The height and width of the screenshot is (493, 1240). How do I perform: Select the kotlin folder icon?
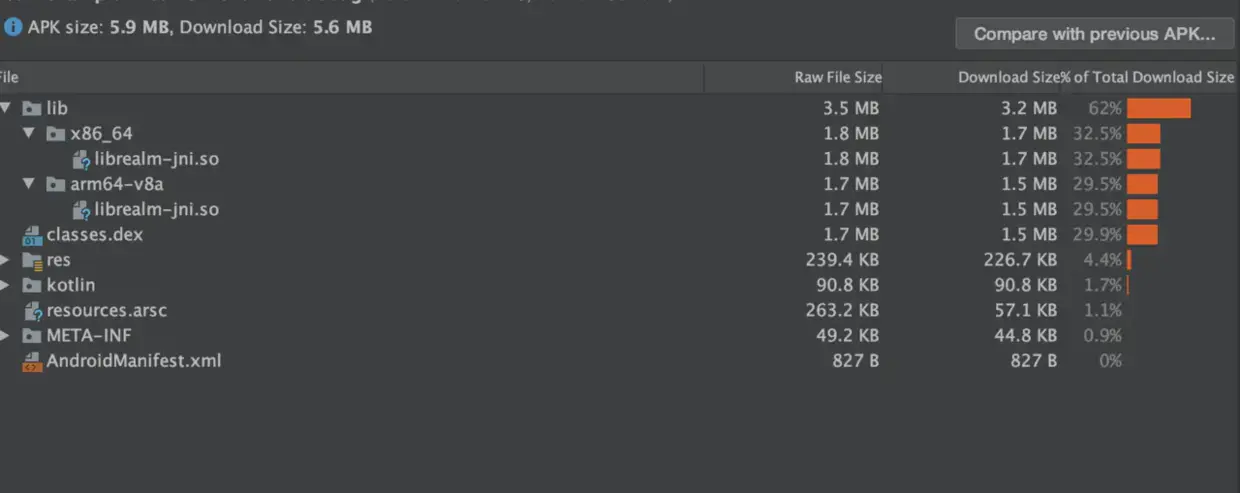31,285
